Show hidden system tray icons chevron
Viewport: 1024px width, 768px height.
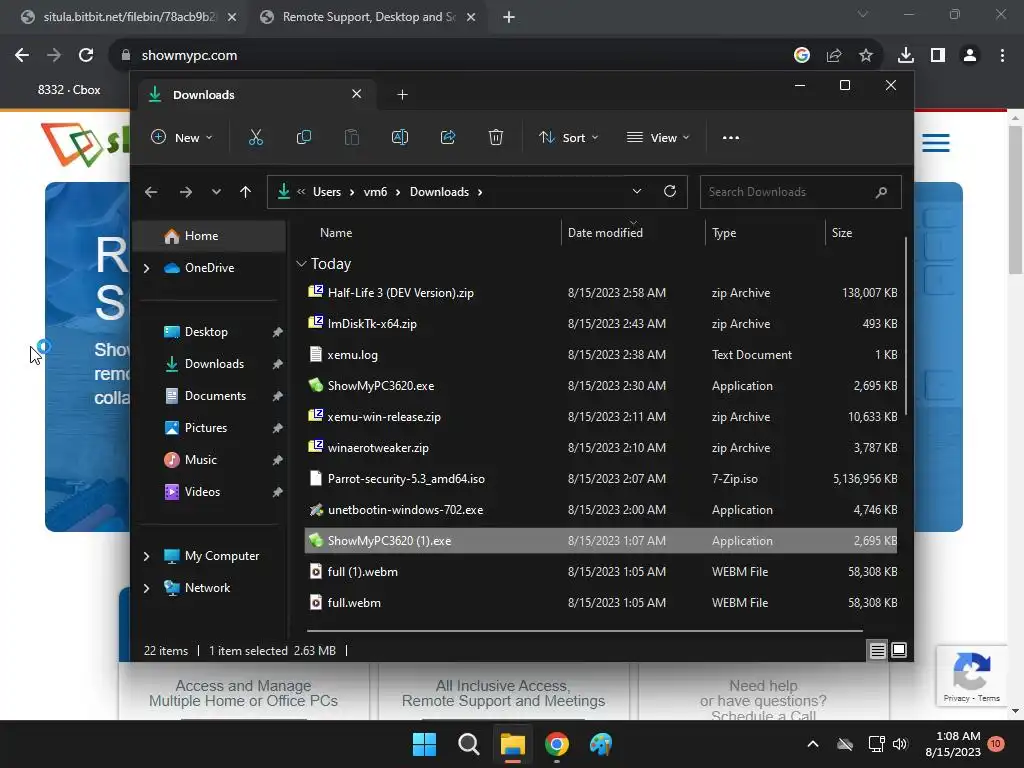(813, 744)
